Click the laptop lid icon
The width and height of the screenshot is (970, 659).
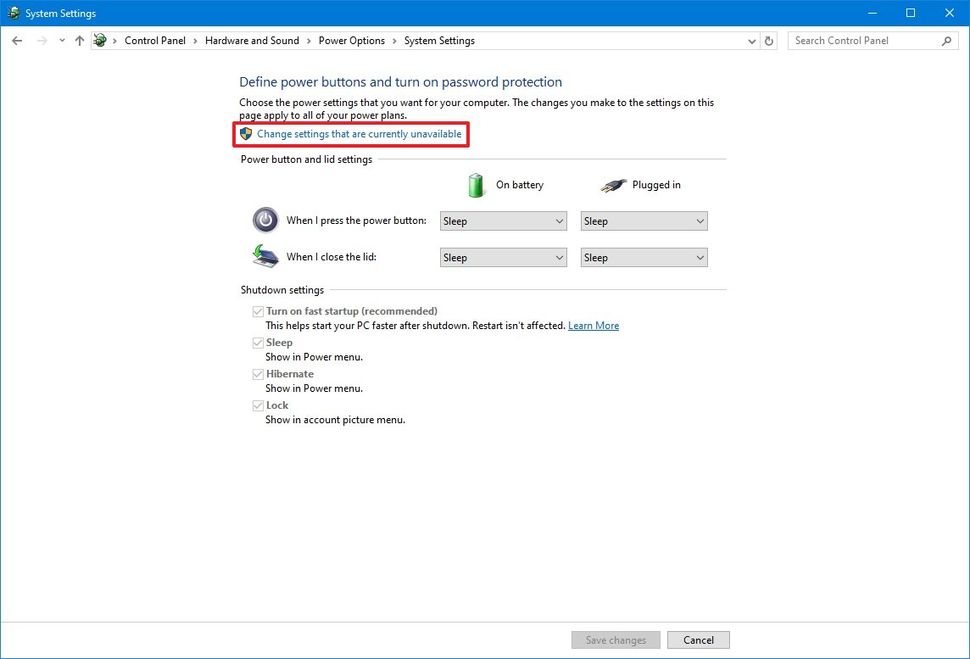264,256
